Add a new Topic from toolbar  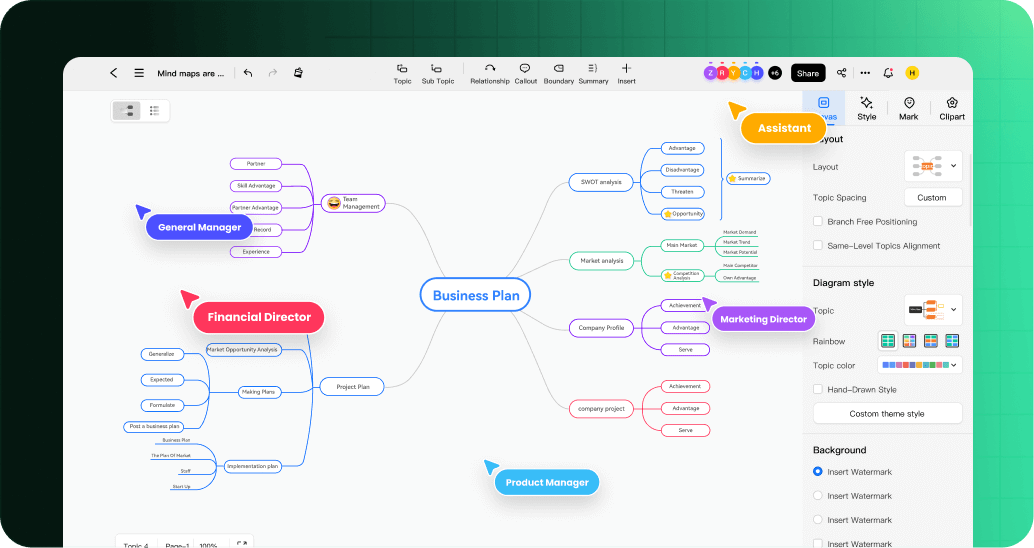(402, 73)
